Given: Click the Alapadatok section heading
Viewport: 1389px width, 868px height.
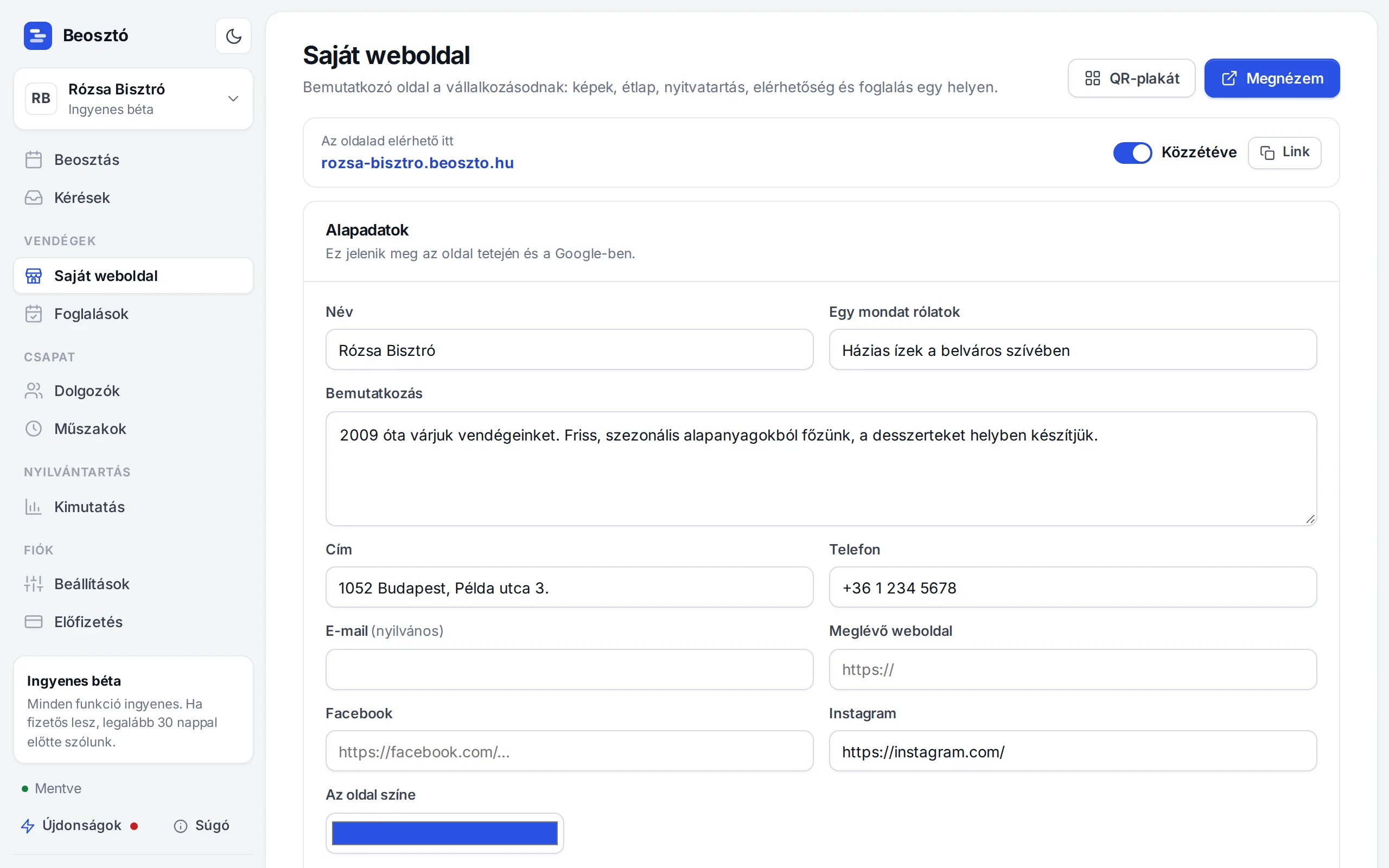Looking at the screenshot, I should click(x=367, y=230).
